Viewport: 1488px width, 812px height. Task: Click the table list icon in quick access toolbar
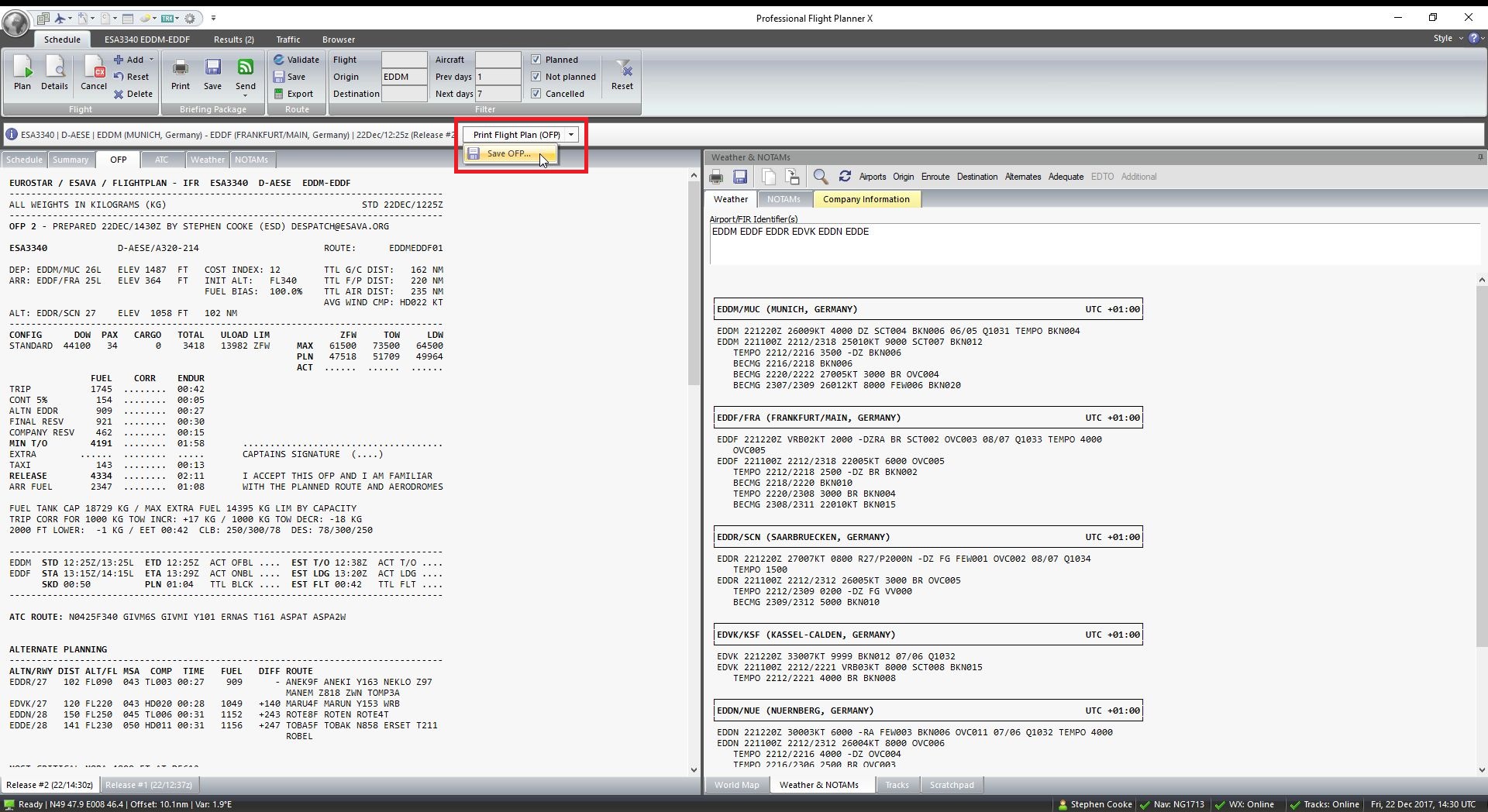point(128,19)
